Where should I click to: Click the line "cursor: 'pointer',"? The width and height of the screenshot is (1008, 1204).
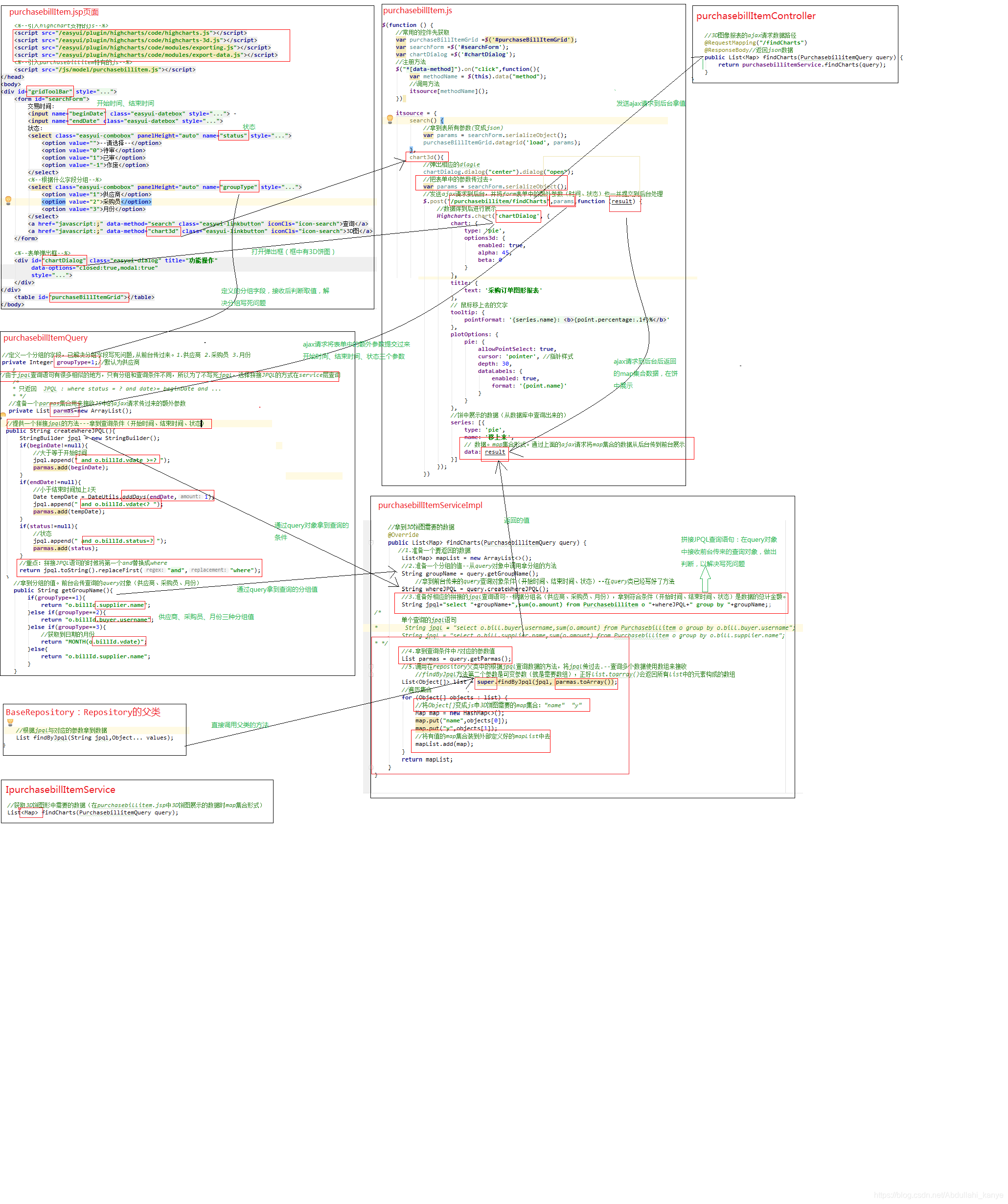508,357
